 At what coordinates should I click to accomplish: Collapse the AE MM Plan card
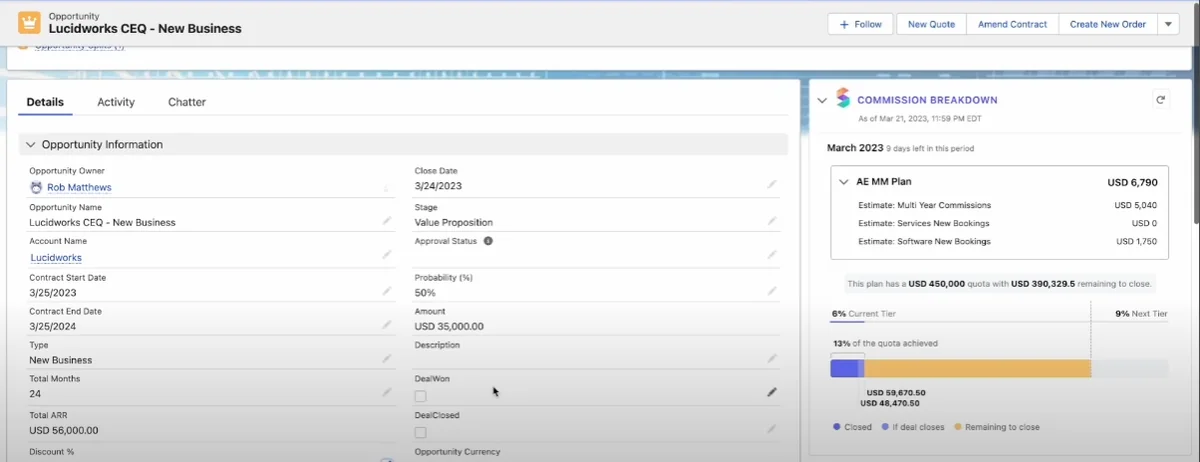(842, 183)
